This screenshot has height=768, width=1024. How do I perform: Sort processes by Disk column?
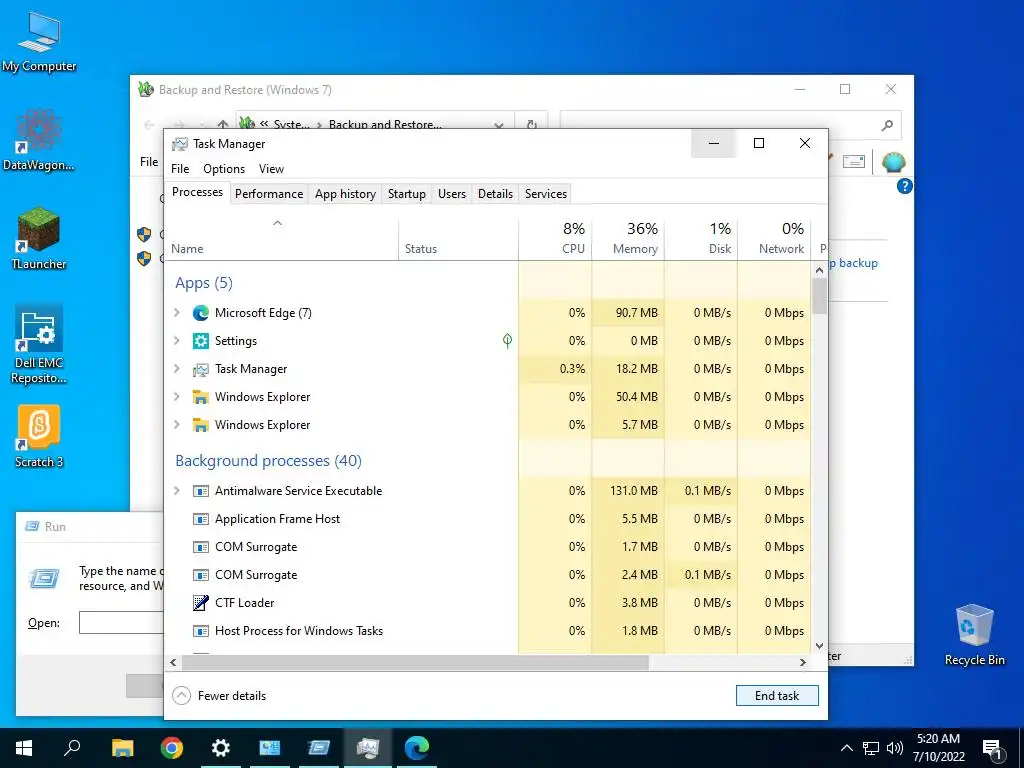click(701, 238)
